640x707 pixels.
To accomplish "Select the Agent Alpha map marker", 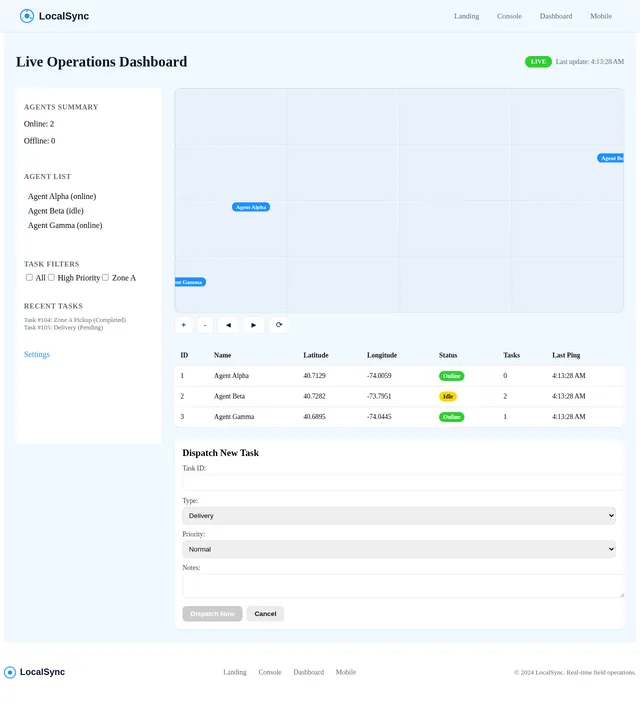I will [251, 207].
